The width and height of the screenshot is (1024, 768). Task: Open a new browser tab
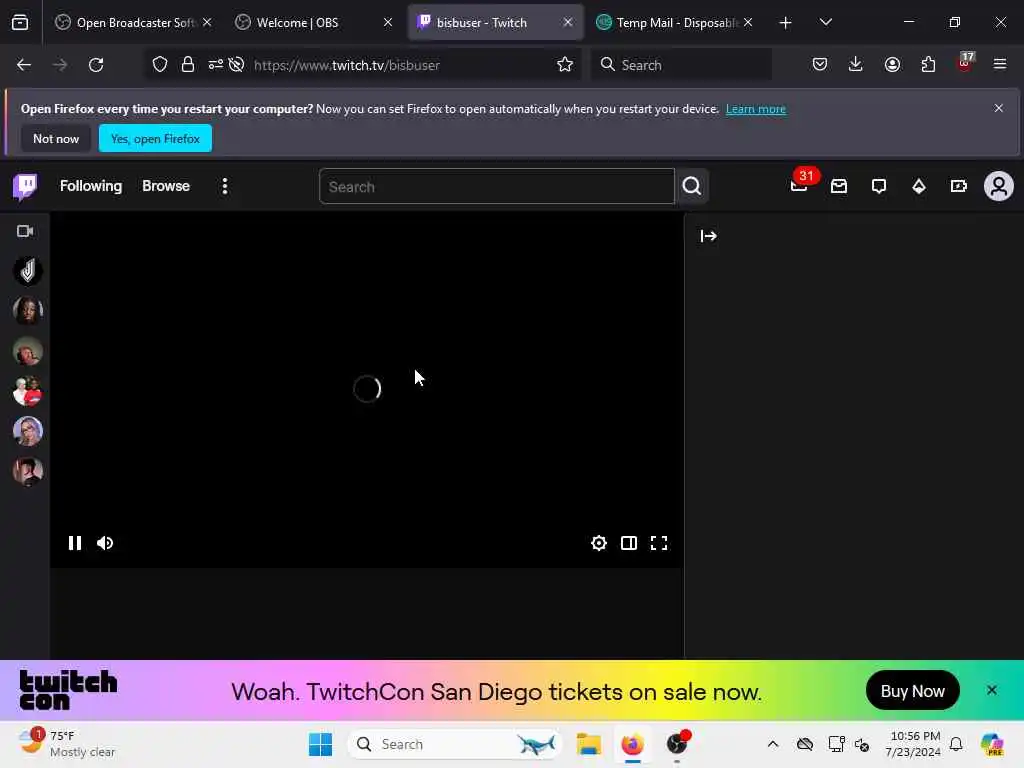point(786,23)
